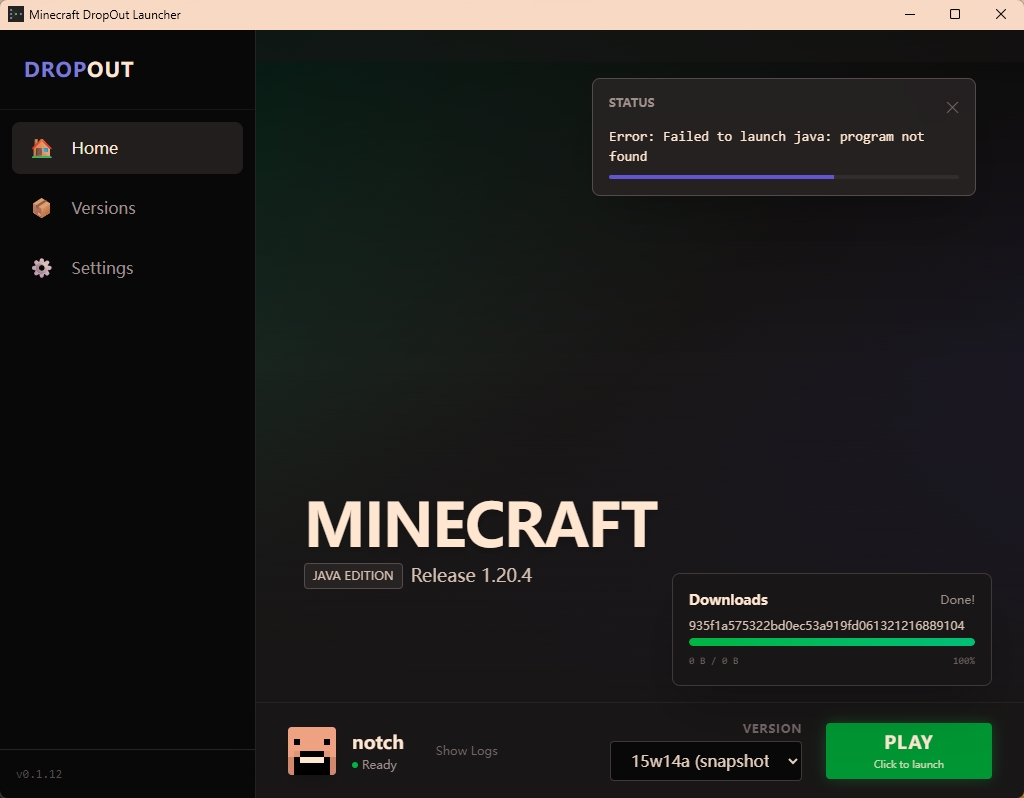
Task: Maximize the launcher window
Action: (x=955, y=14)
